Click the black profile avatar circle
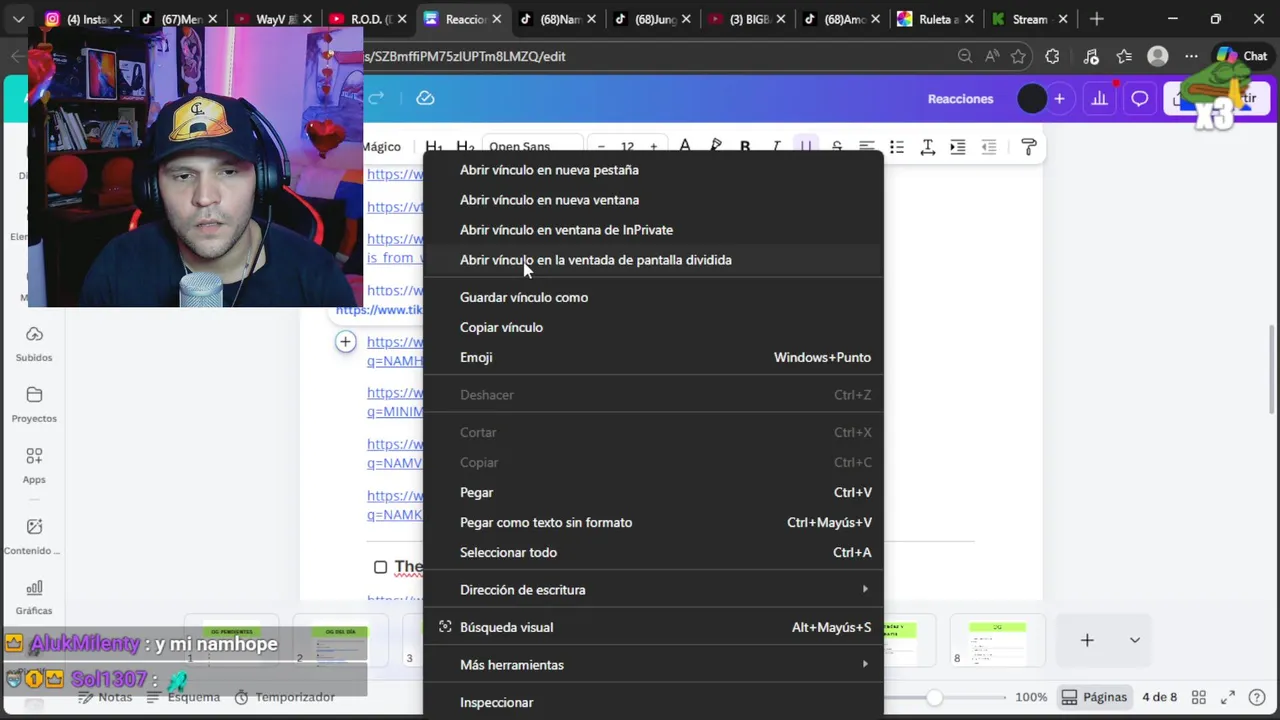The image size is (1280, 720). (x=1032, y=98)
